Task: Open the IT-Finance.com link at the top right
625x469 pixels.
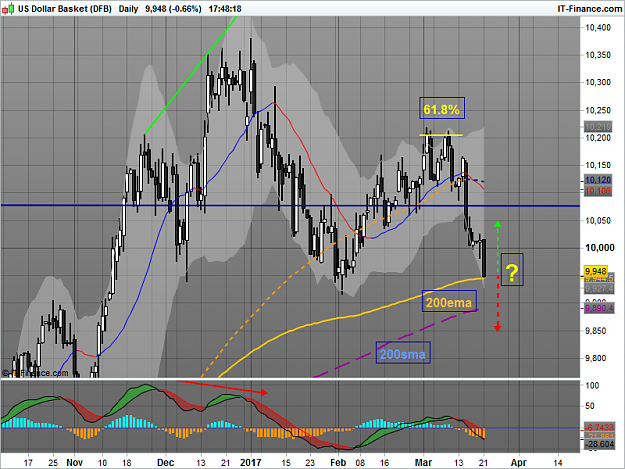Action: [590, 9]
